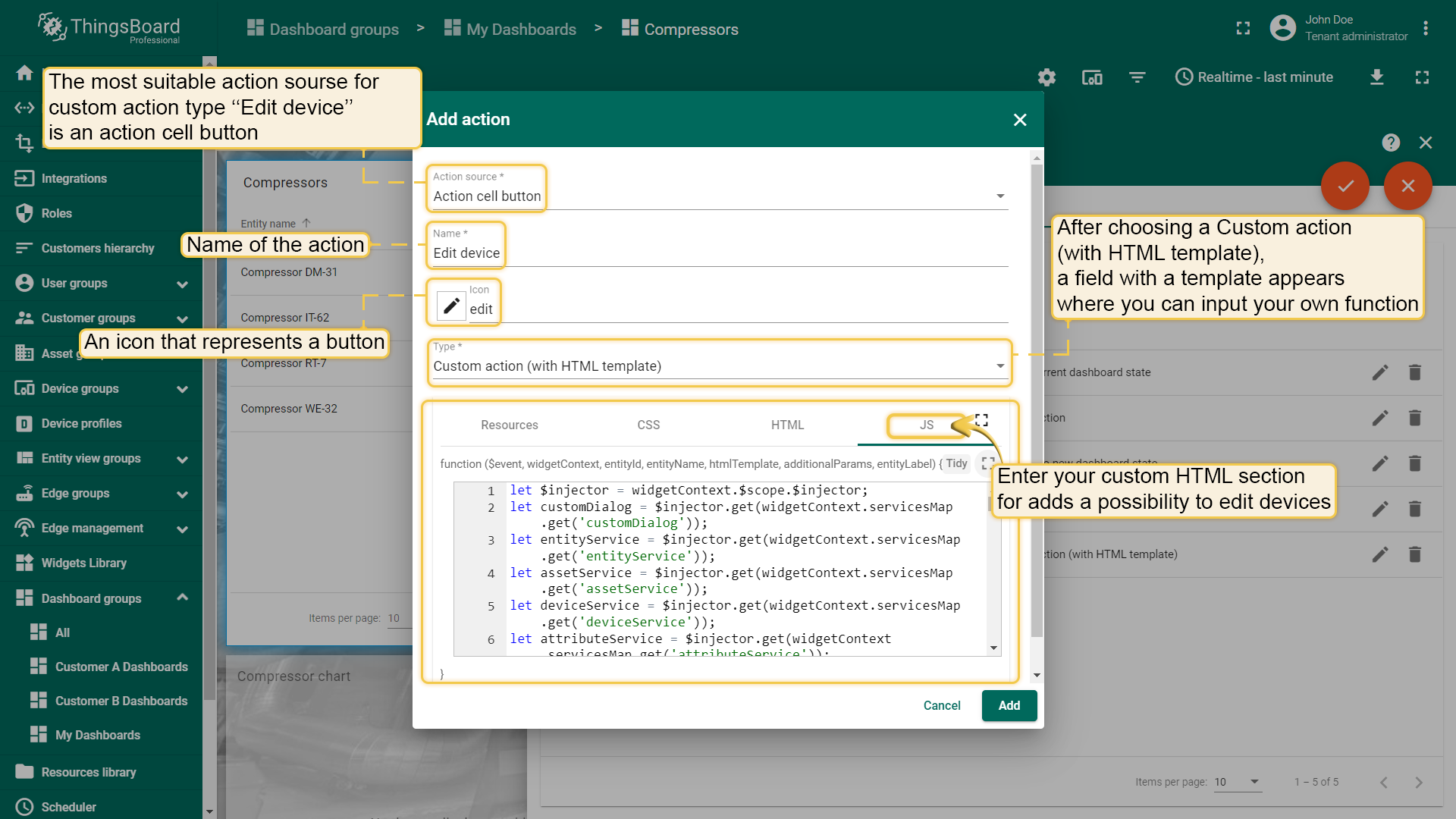Expand the JS editor to fullscreen
1456x819 pixels.
(988, 463)
